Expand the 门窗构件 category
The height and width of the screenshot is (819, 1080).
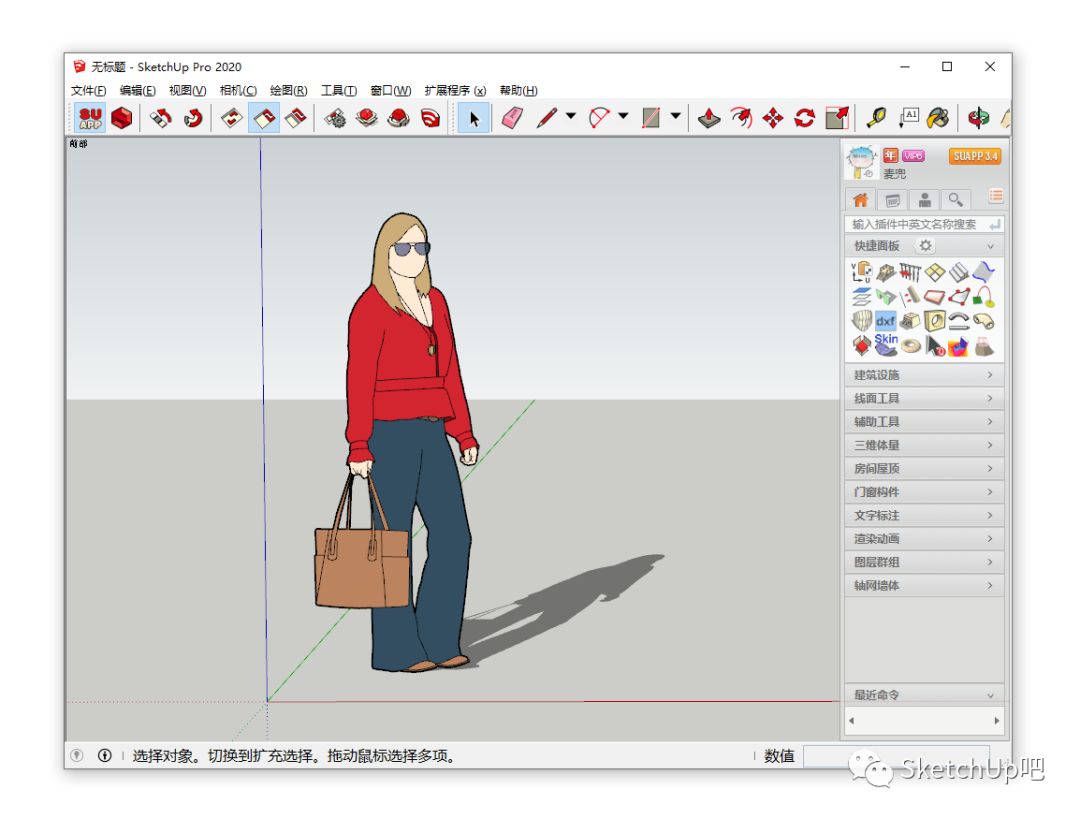(924, 492)
